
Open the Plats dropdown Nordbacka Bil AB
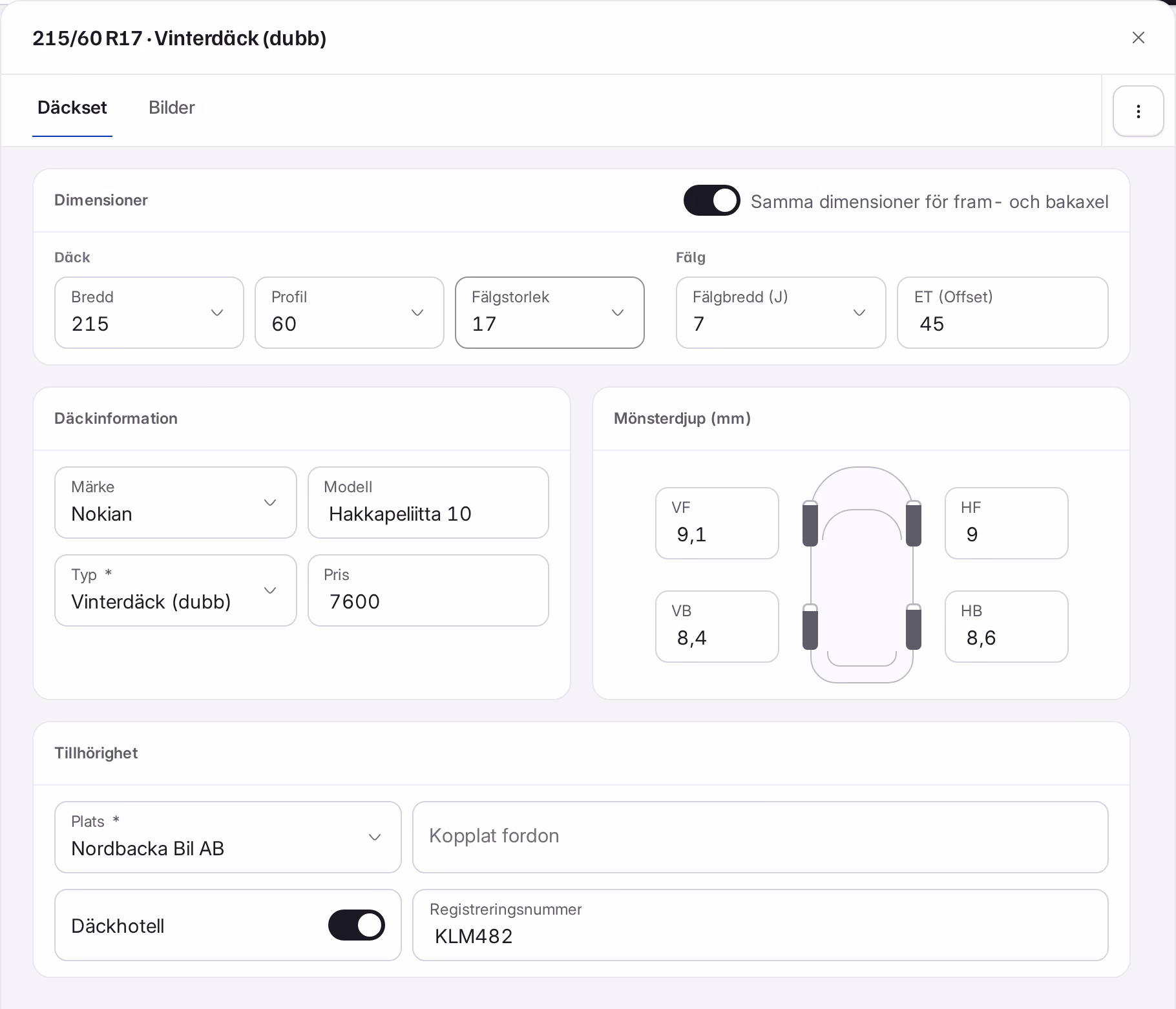(228, 837)
